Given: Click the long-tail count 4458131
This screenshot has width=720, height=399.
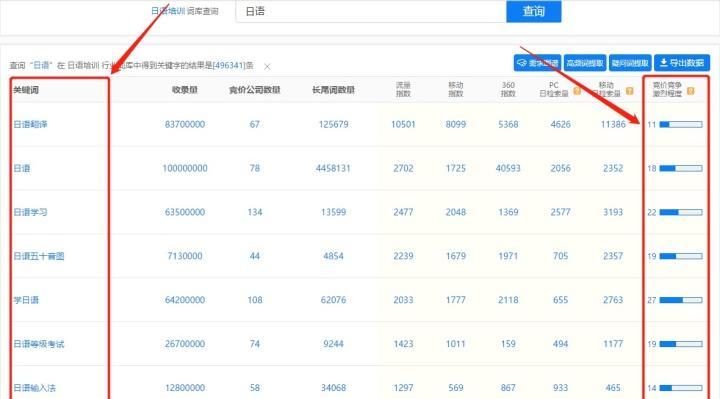Looking at the screenshot, I should coord(333,169).
